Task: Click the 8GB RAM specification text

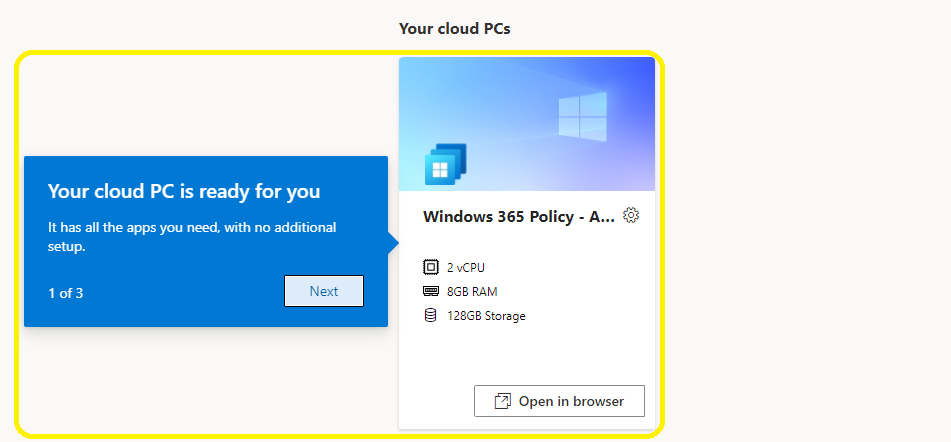Action: (x=472, y=292)
